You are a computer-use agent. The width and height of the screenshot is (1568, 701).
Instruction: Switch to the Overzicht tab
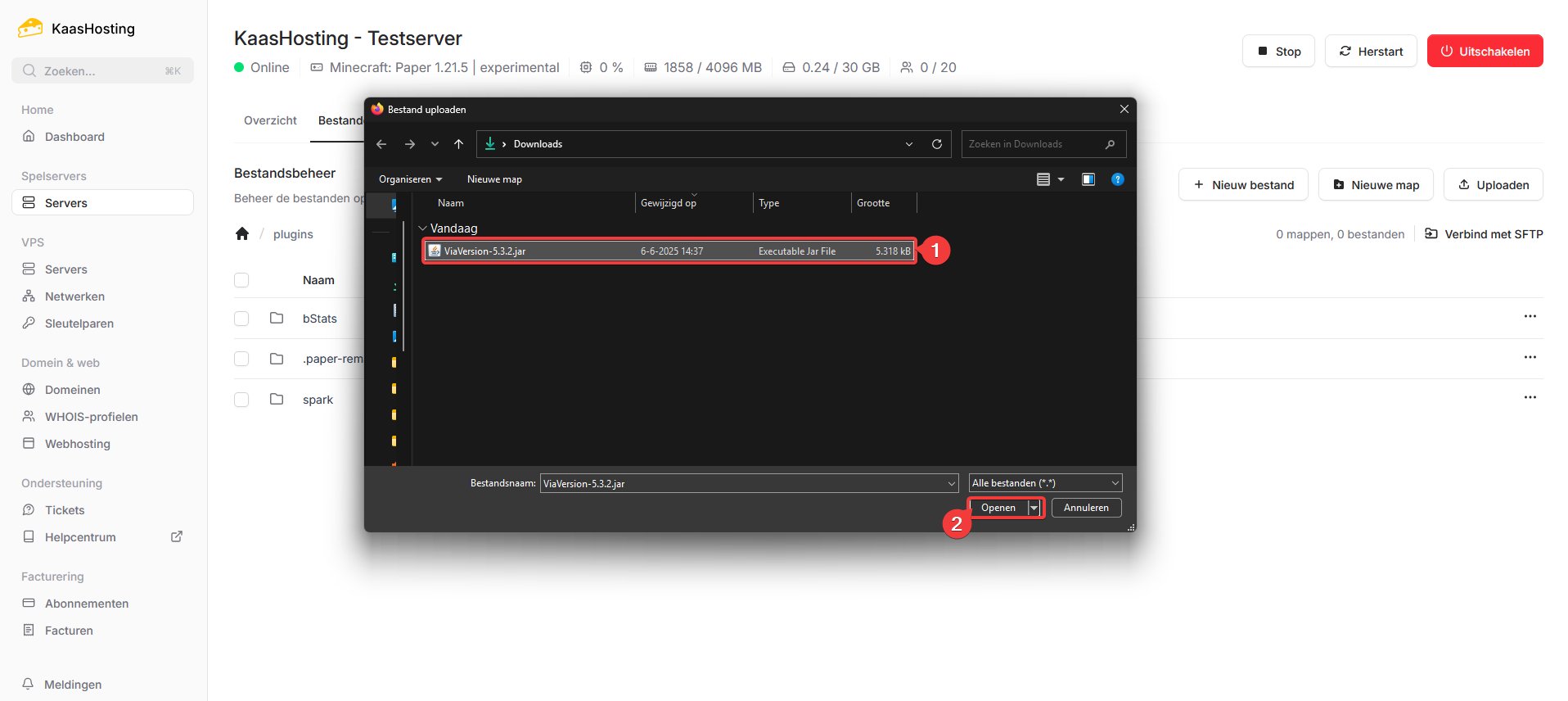point(270,120)
